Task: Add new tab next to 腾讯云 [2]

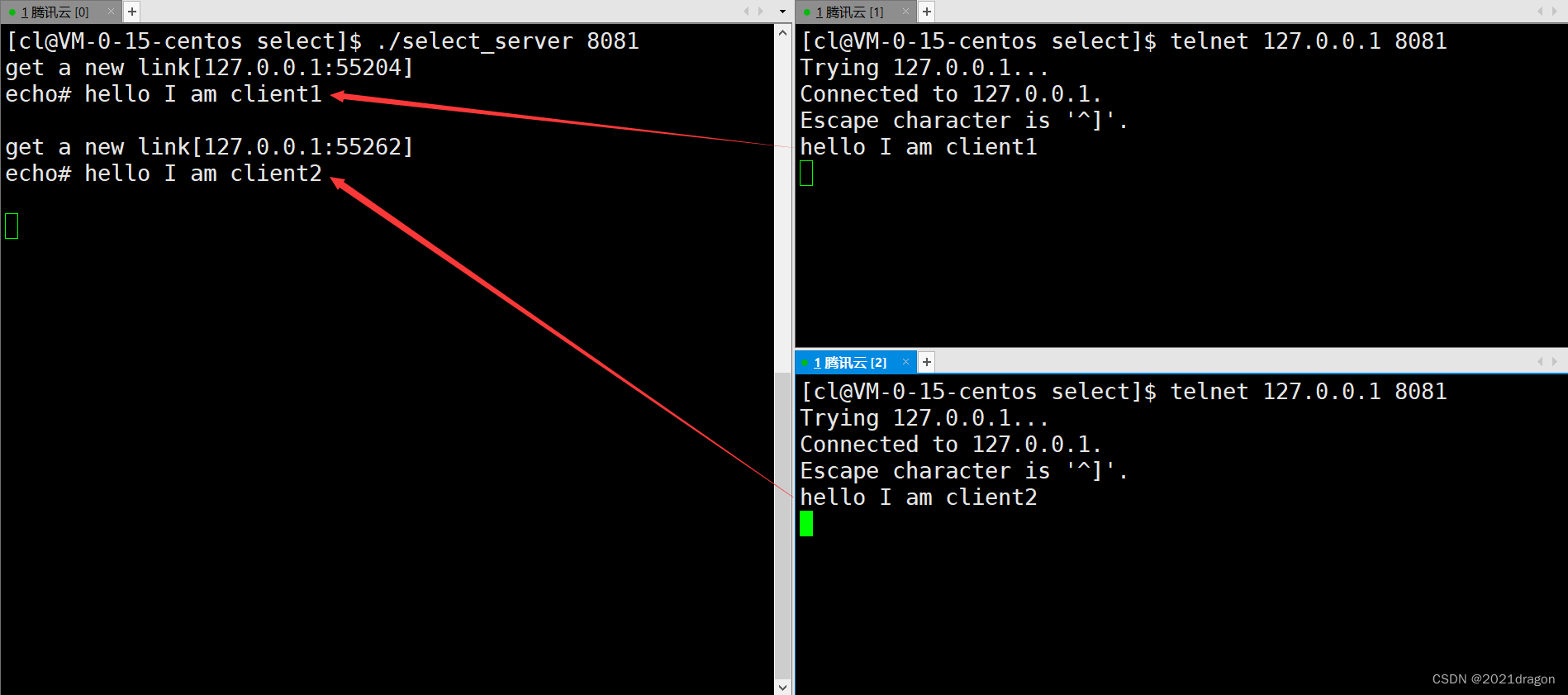Action: click(927, 362)
